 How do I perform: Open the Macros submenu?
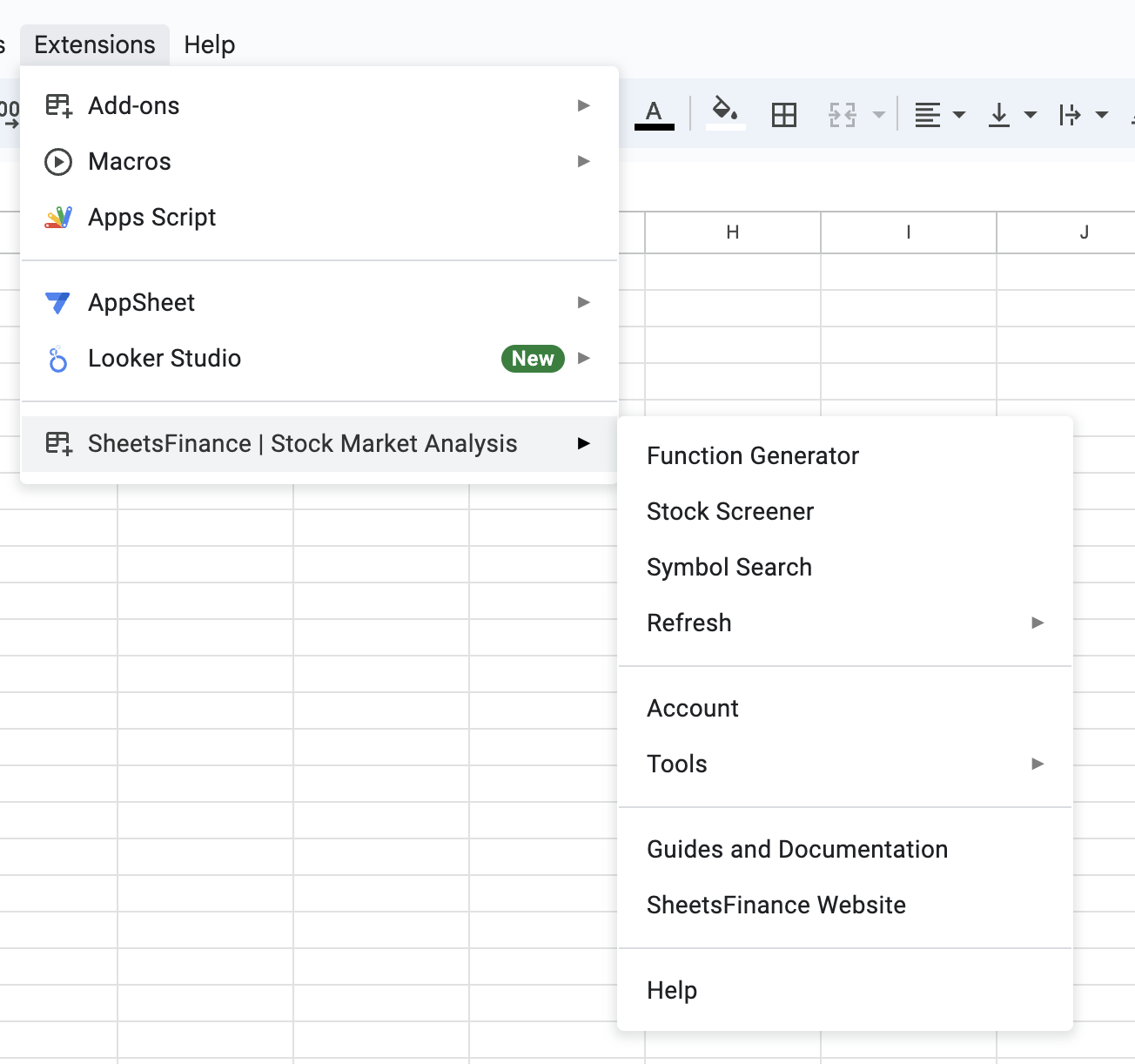[x=130, y=161]
